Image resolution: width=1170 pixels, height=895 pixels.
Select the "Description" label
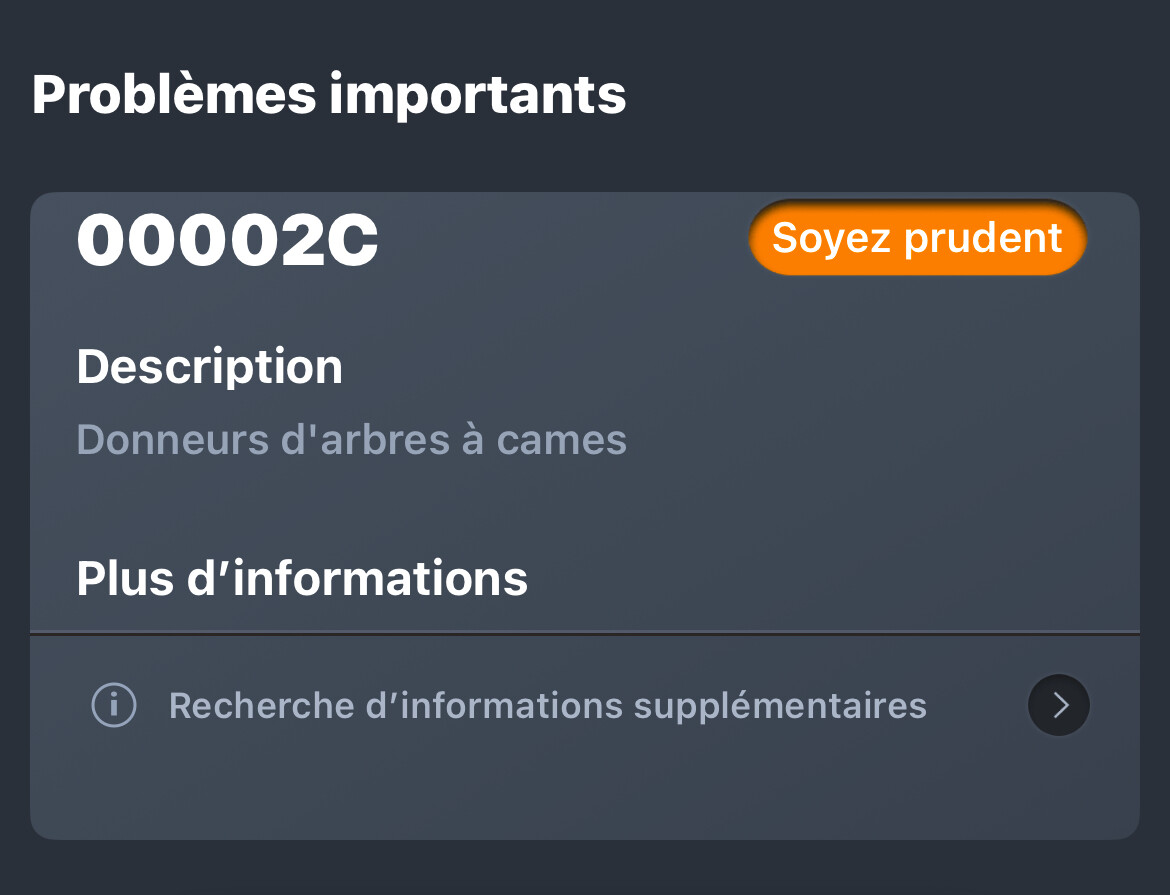coord(210,367)
